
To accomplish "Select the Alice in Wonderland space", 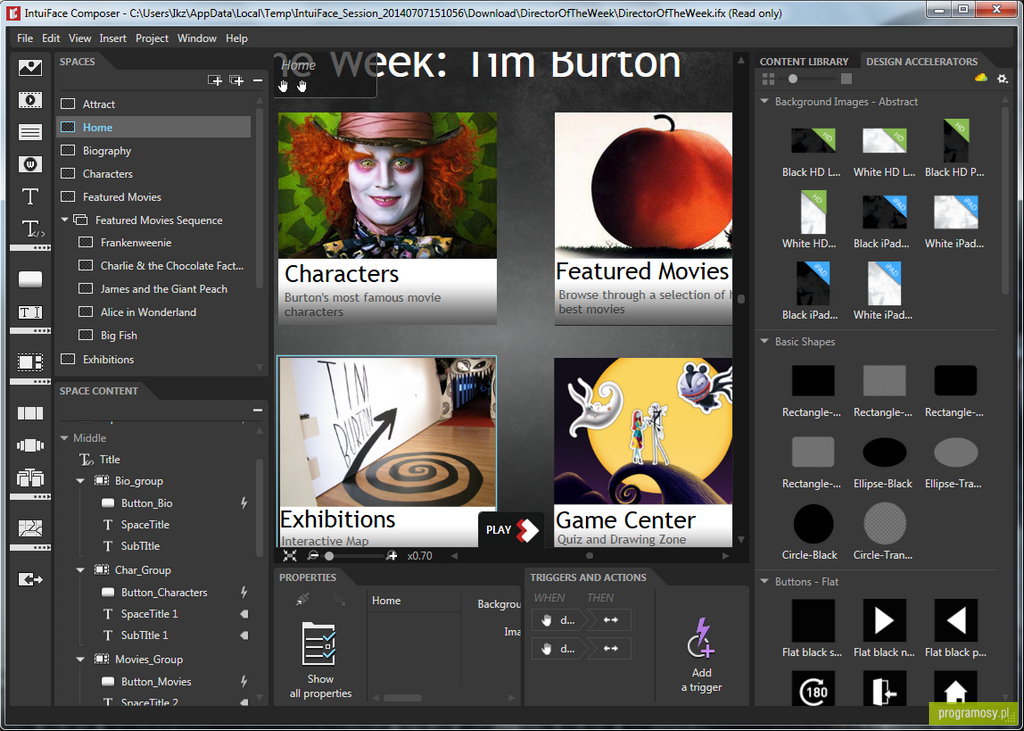I will pyautogui.click(x=148, y=312).
